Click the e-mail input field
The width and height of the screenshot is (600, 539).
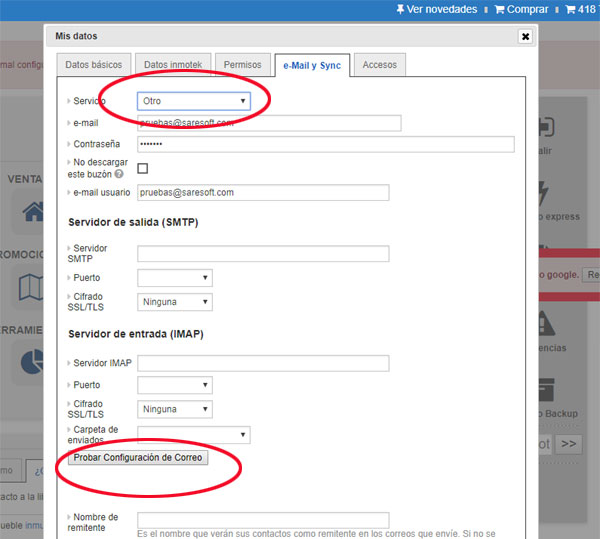pyautogui.click(x=269, y=123)
